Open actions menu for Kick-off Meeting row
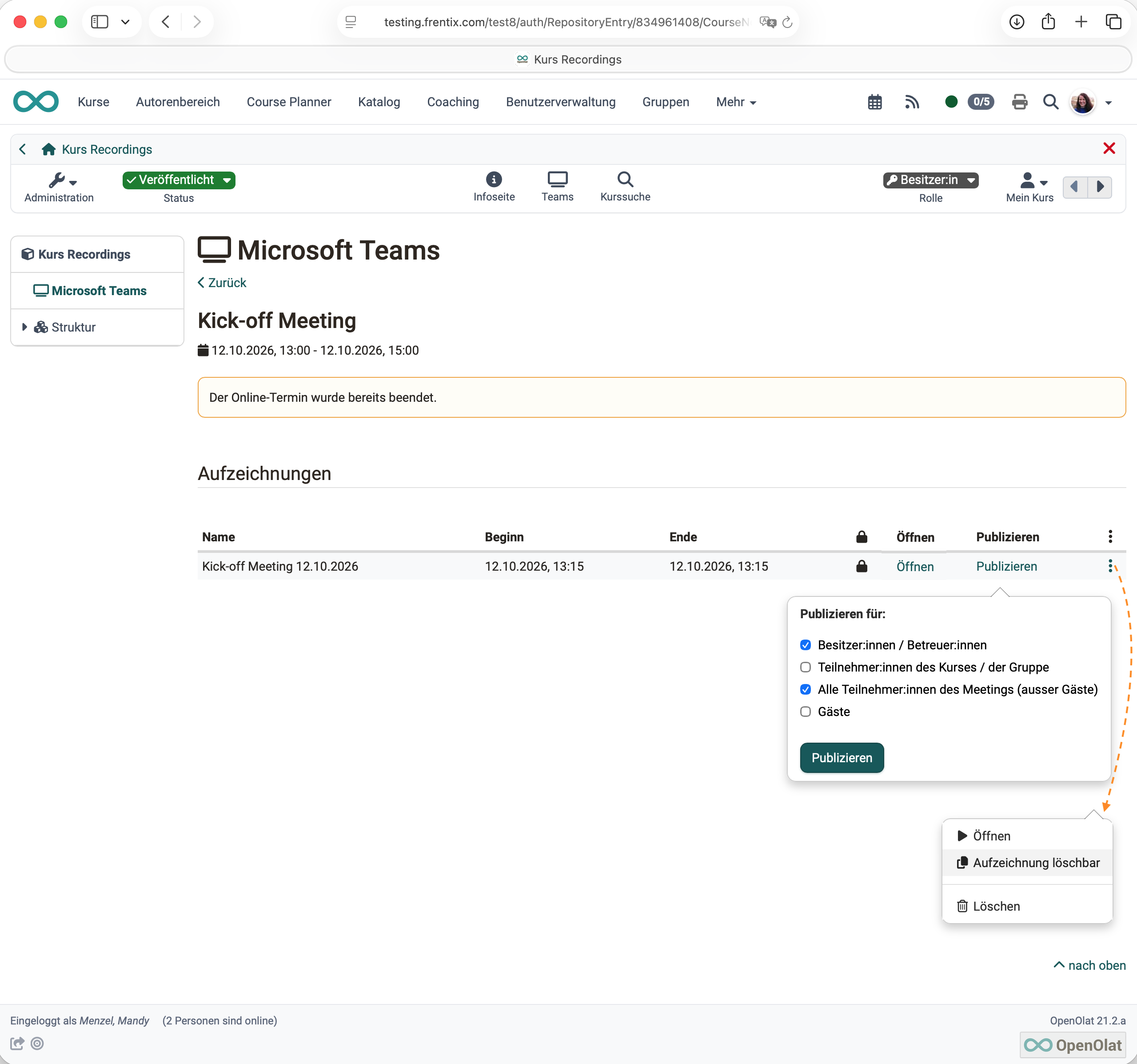1137x1064 pixels. tap(1110, 566)
